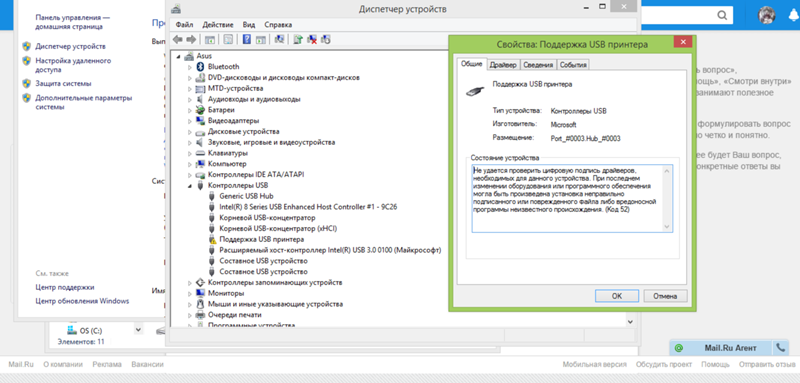This screenshot has height=383, width=800.
Task: Click the notification bell icon
Action: [793, 15]
